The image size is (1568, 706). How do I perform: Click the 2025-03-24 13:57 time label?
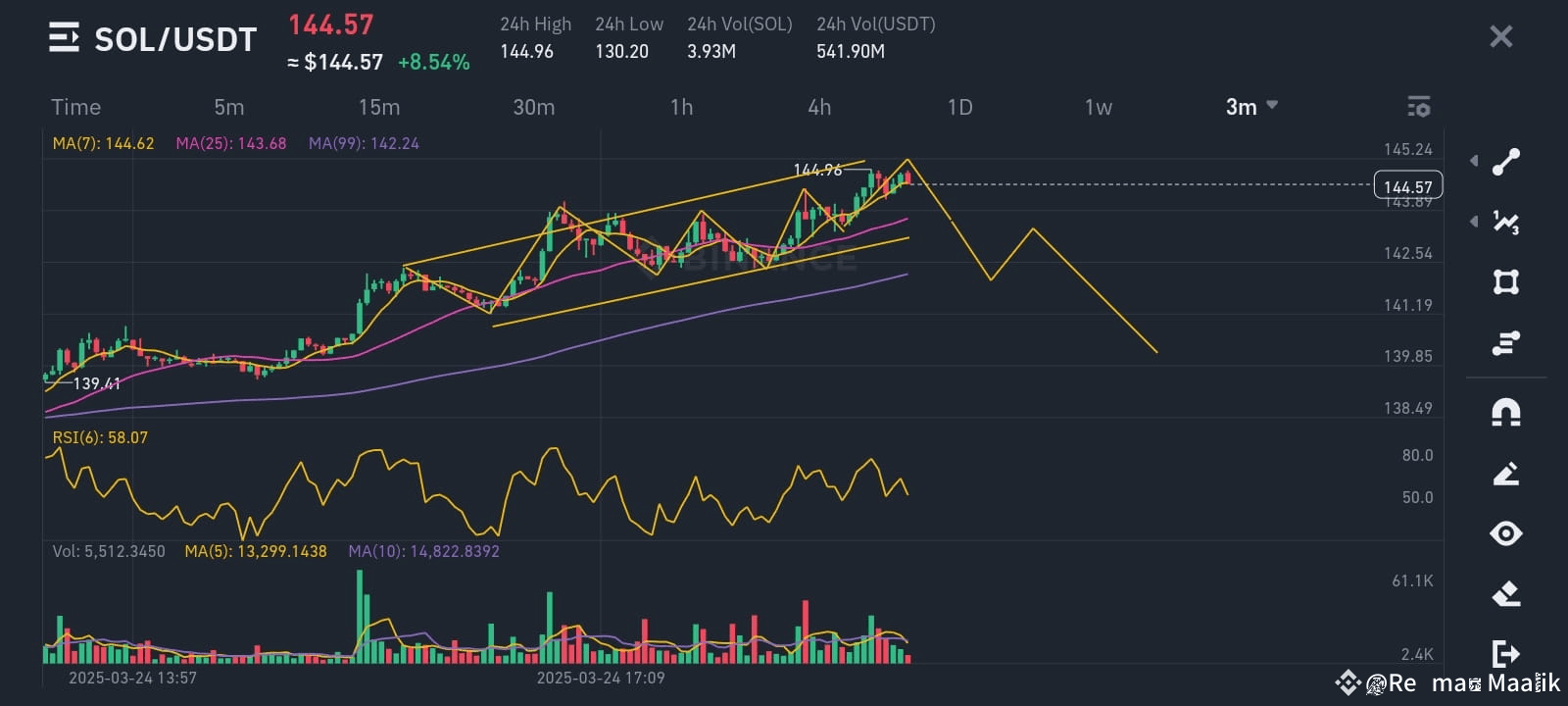click(x=132, y=678)
